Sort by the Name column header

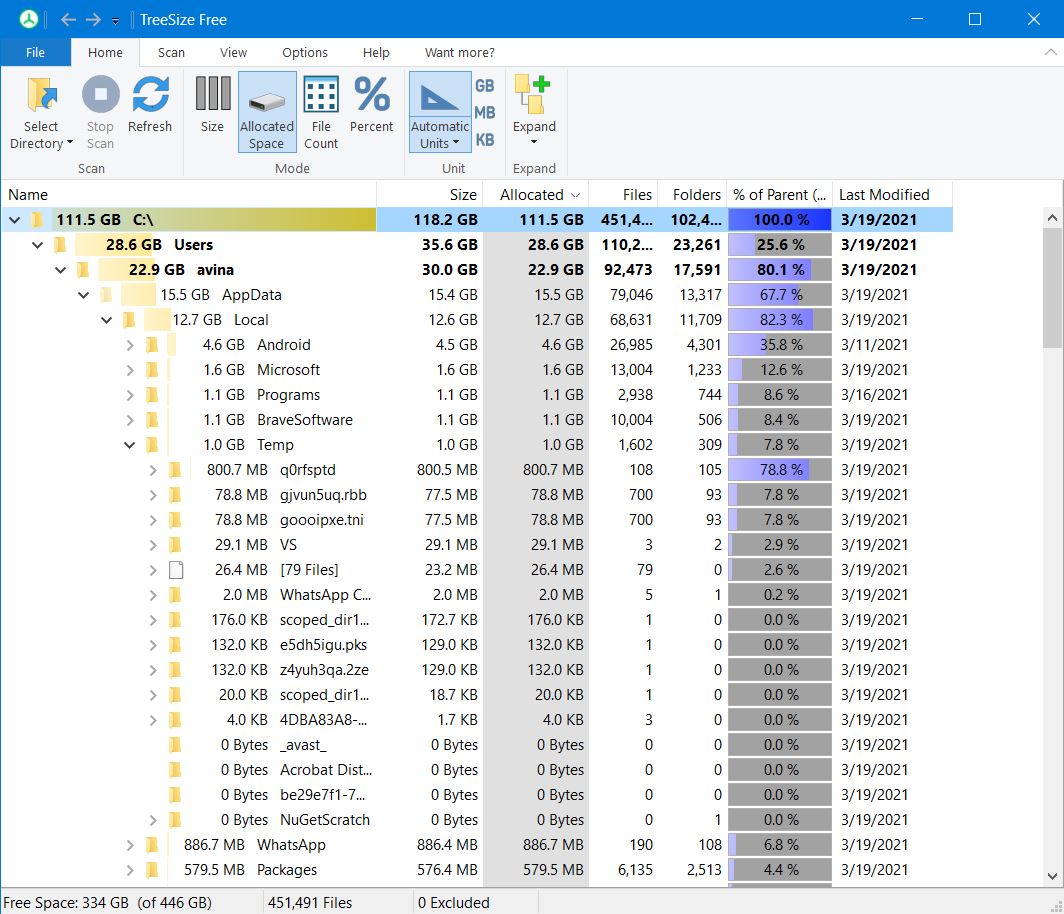189,195
